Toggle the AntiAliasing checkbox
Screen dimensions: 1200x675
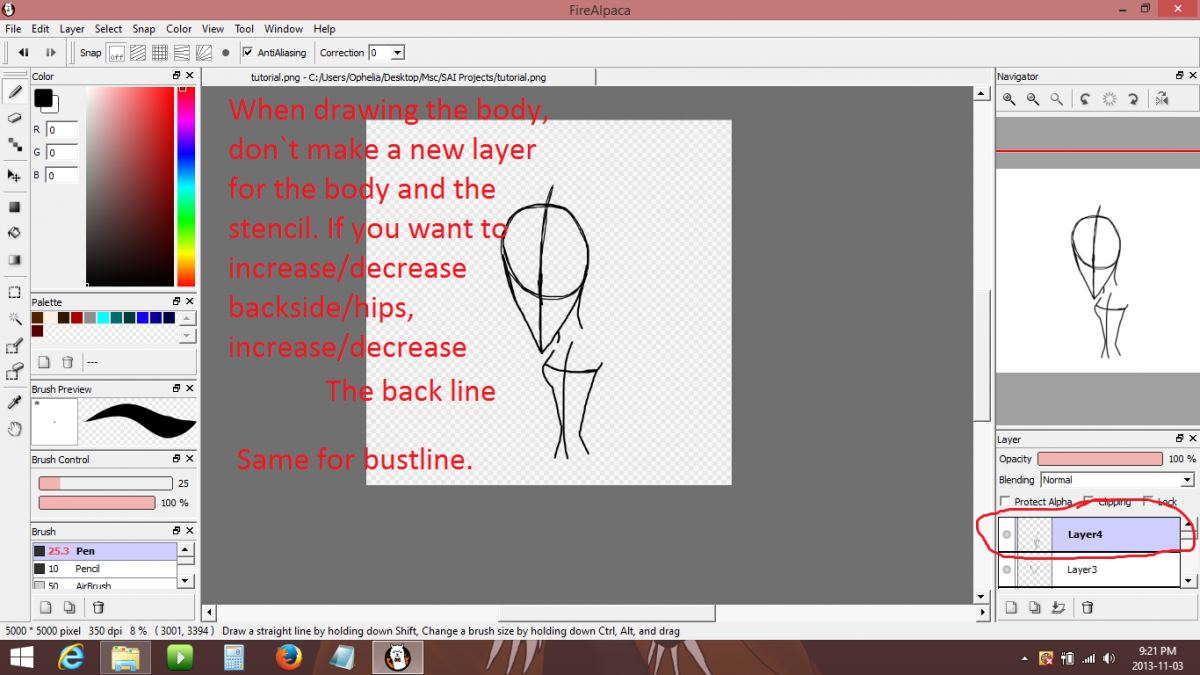[x=249, y=52]
